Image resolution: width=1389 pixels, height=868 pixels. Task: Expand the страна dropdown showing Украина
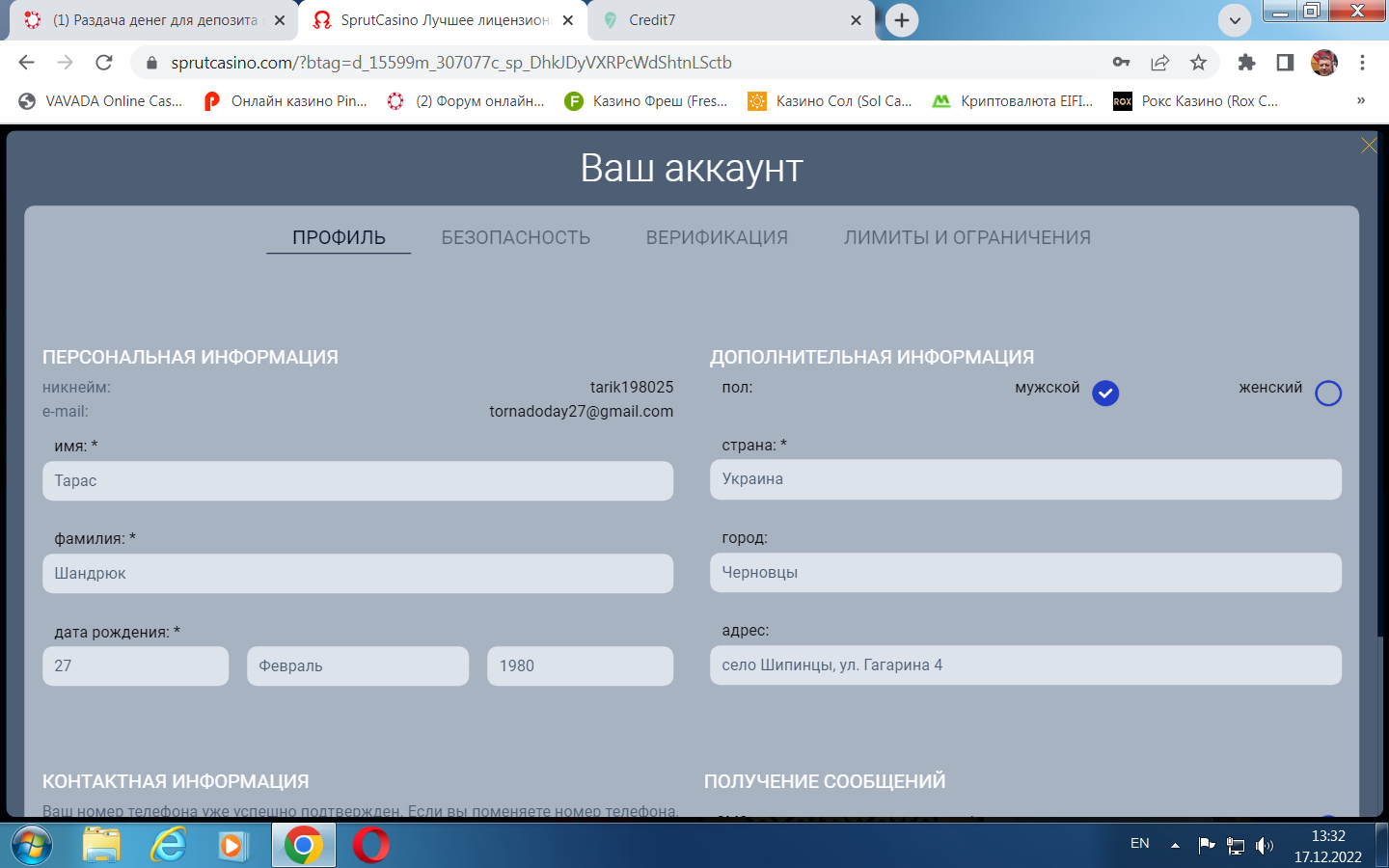click(x=1025, y=479)
